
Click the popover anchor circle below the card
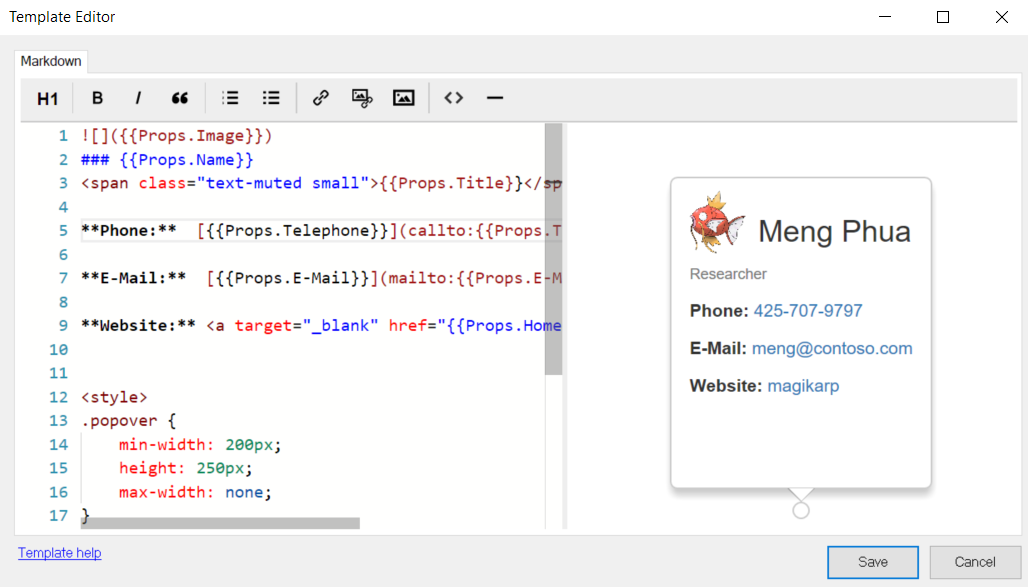pyautogui.click(x=801, y=510)
